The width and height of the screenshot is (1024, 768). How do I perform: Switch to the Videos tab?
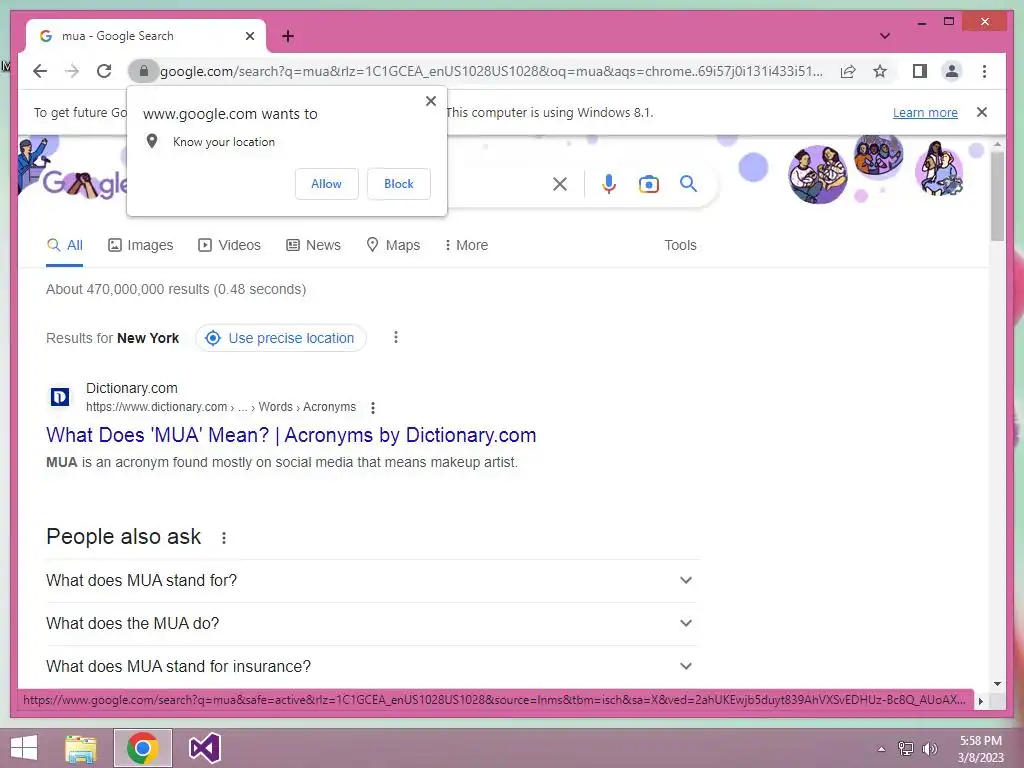tap(229, 246)
